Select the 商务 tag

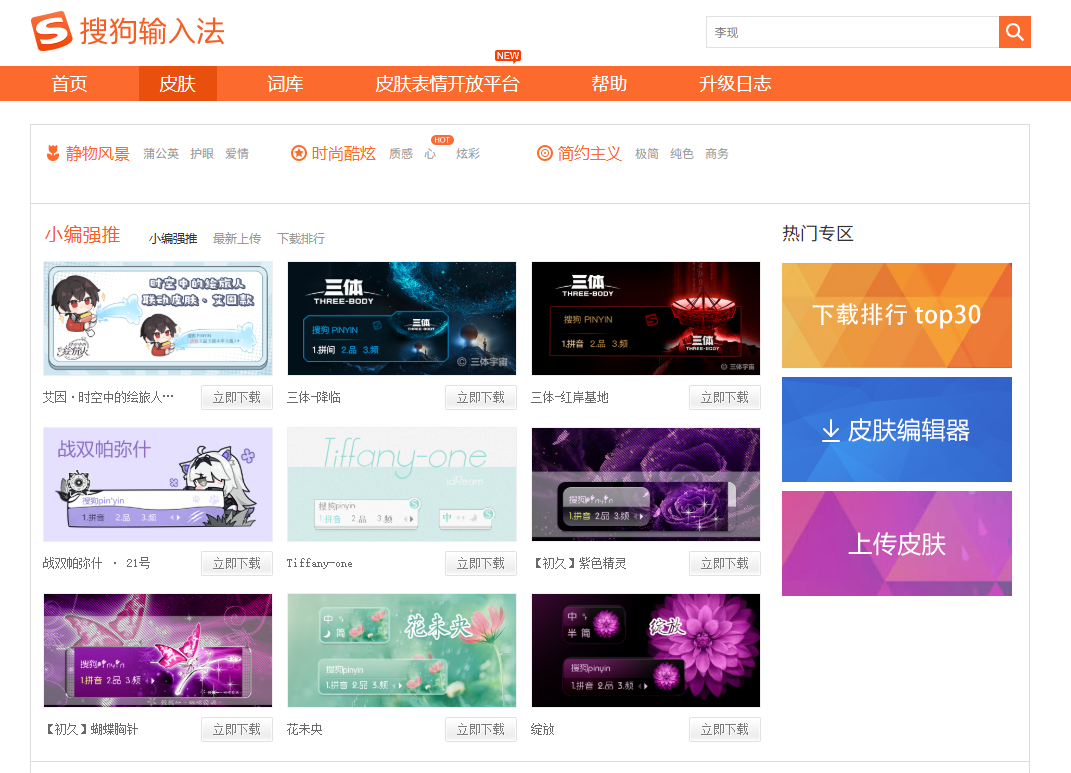point(717,154)
